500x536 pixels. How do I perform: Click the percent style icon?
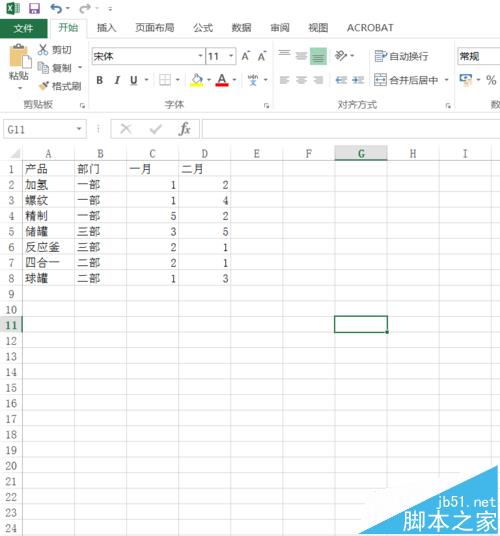coord(491,80)
